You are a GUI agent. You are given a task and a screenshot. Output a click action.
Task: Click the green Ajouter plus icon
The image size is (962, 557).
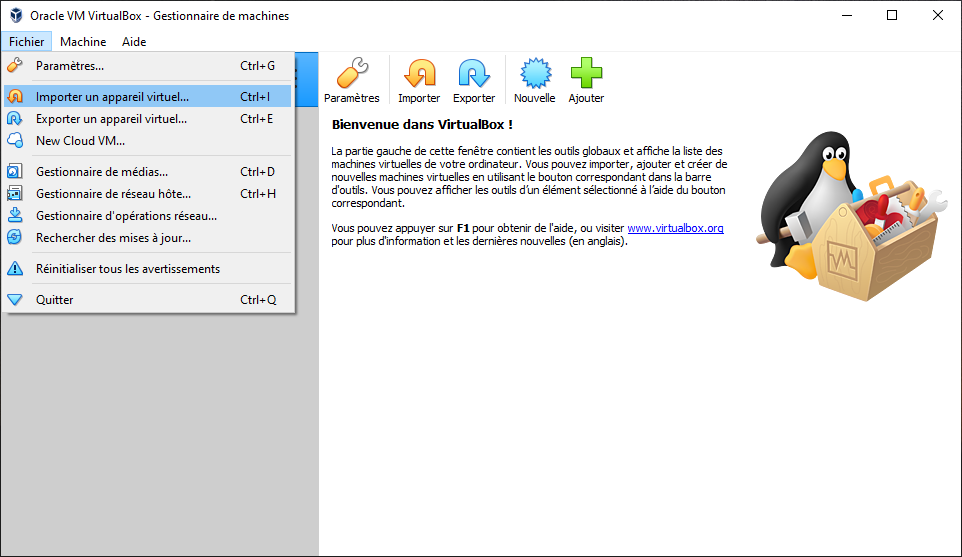[x=587, y=73]
